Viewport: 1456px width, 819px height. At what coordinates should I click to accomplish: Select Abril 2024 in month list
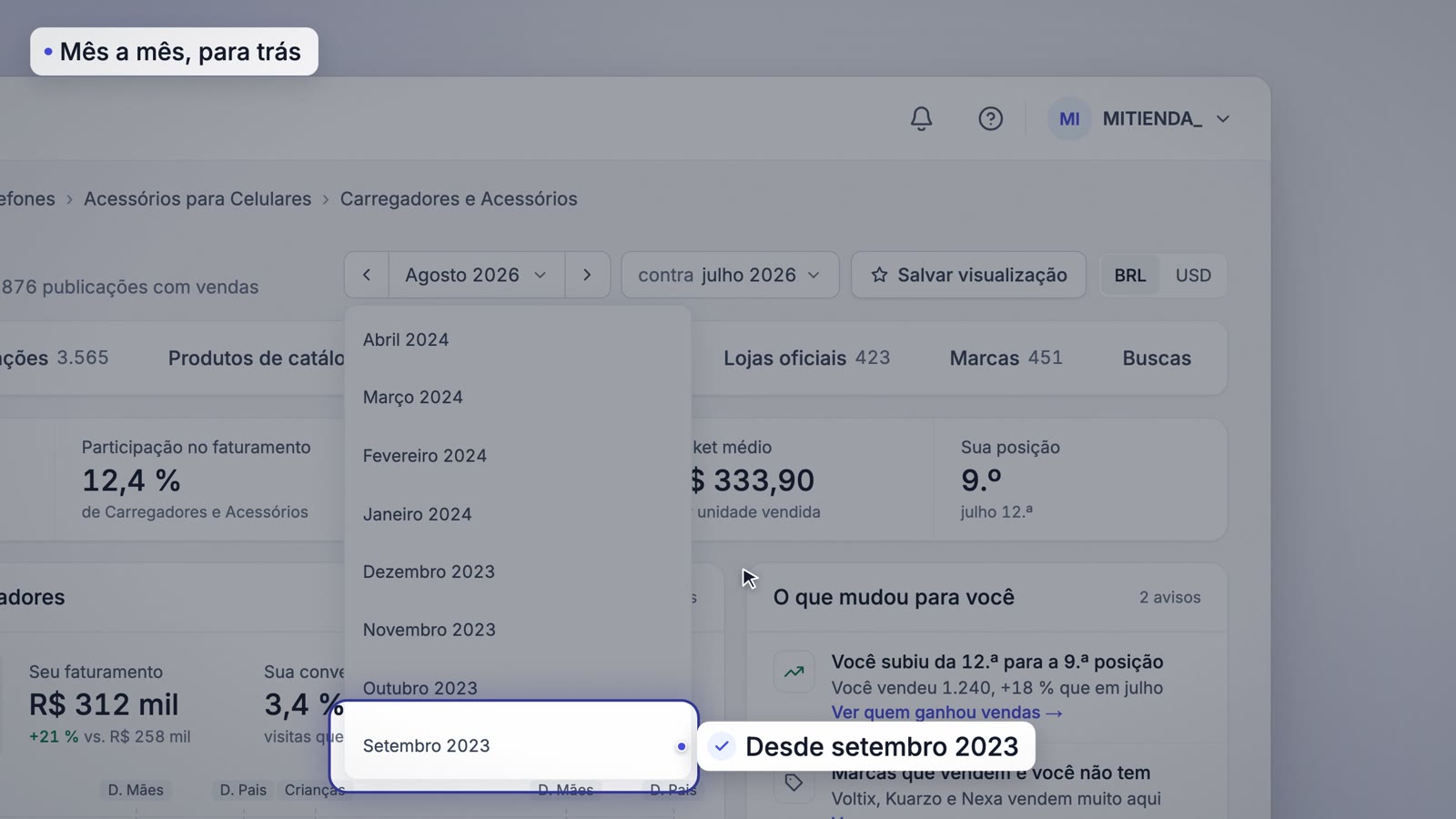[x=518, y=339]
